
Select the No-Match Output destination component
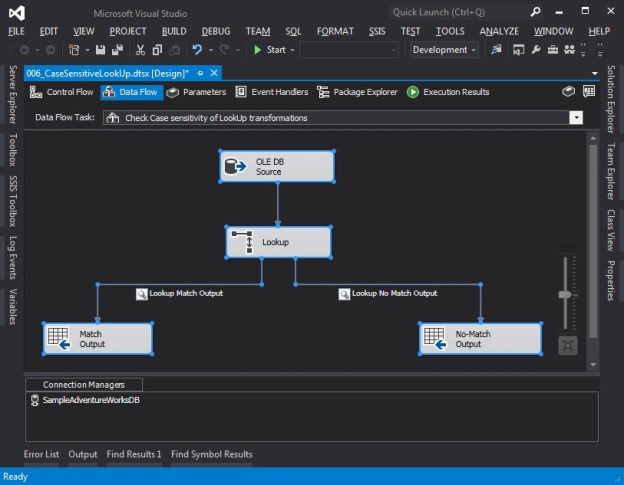click(x=480, y=339)
